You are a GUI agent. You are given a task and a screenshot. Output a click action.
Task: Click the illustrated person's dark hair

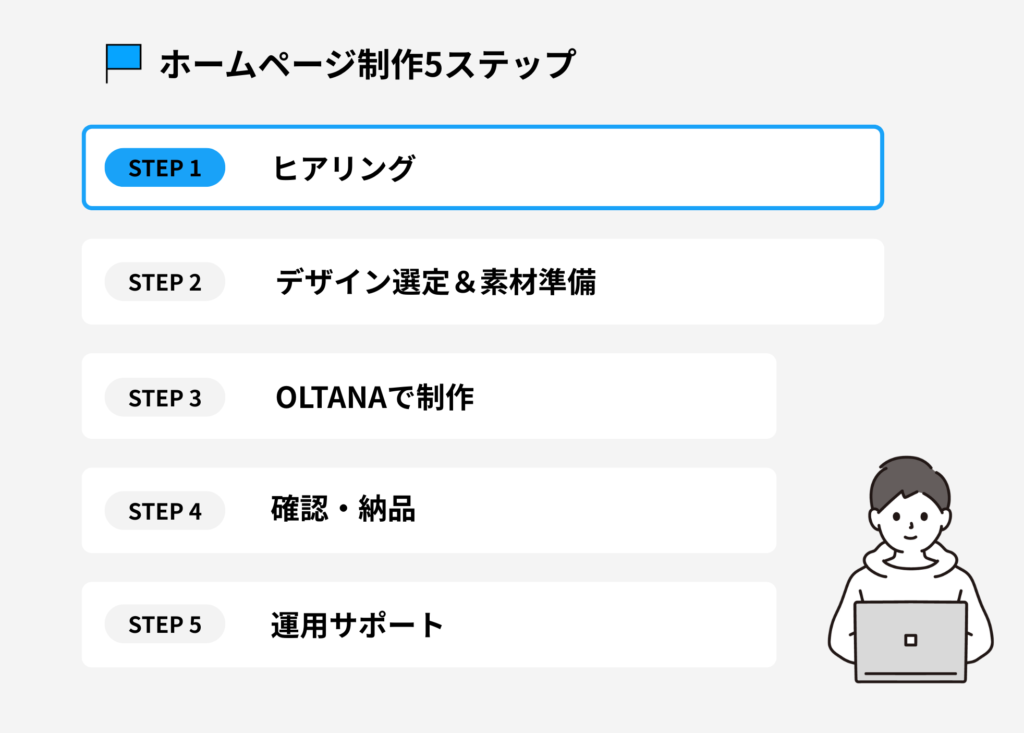[908, 480]
